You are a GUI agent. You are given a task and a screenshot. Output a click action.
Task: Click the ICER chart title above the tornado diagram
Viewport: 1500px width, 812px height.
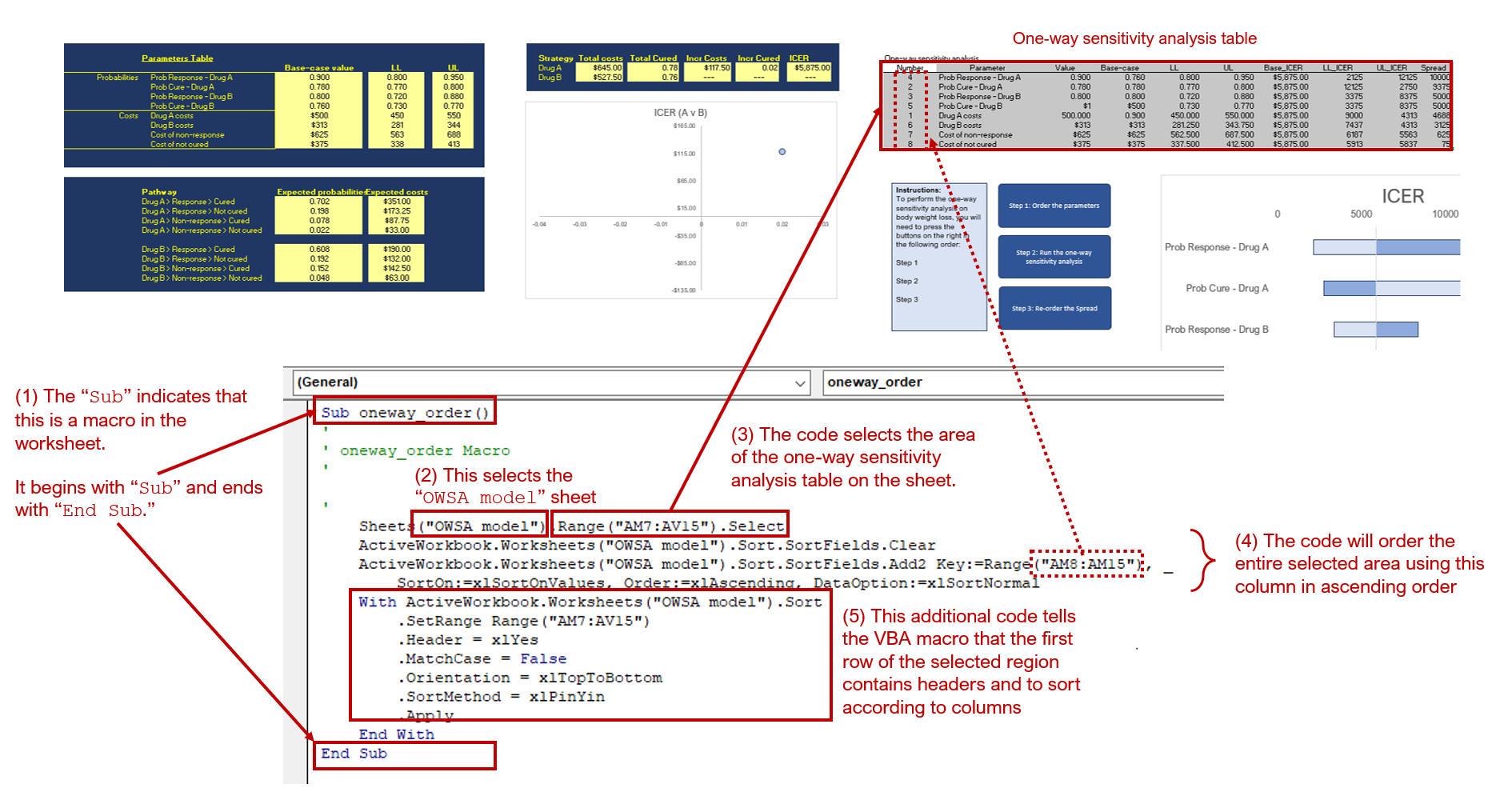pyautogui.click(x=1403, y=195)
